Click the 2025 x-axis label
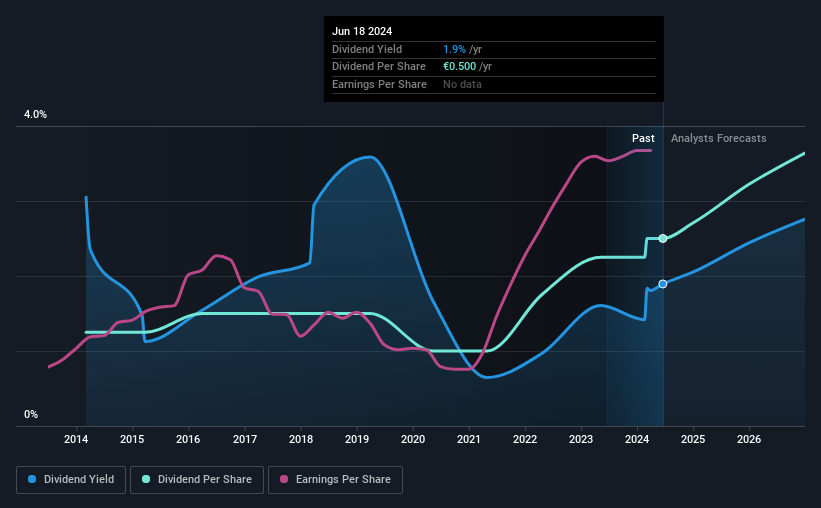This screenshot has height=508, width=821. [693, 439]
